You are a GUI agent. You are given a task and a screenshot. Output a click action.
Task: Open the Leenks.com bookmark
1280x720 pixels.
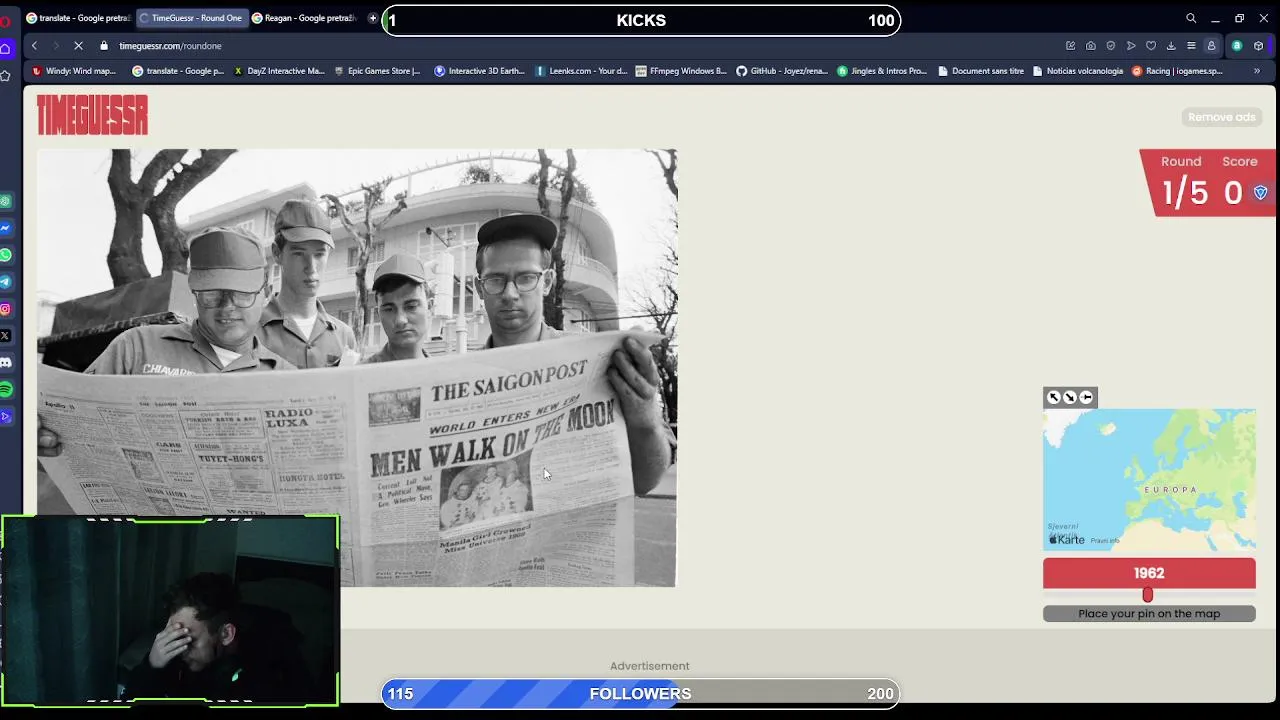581,71
